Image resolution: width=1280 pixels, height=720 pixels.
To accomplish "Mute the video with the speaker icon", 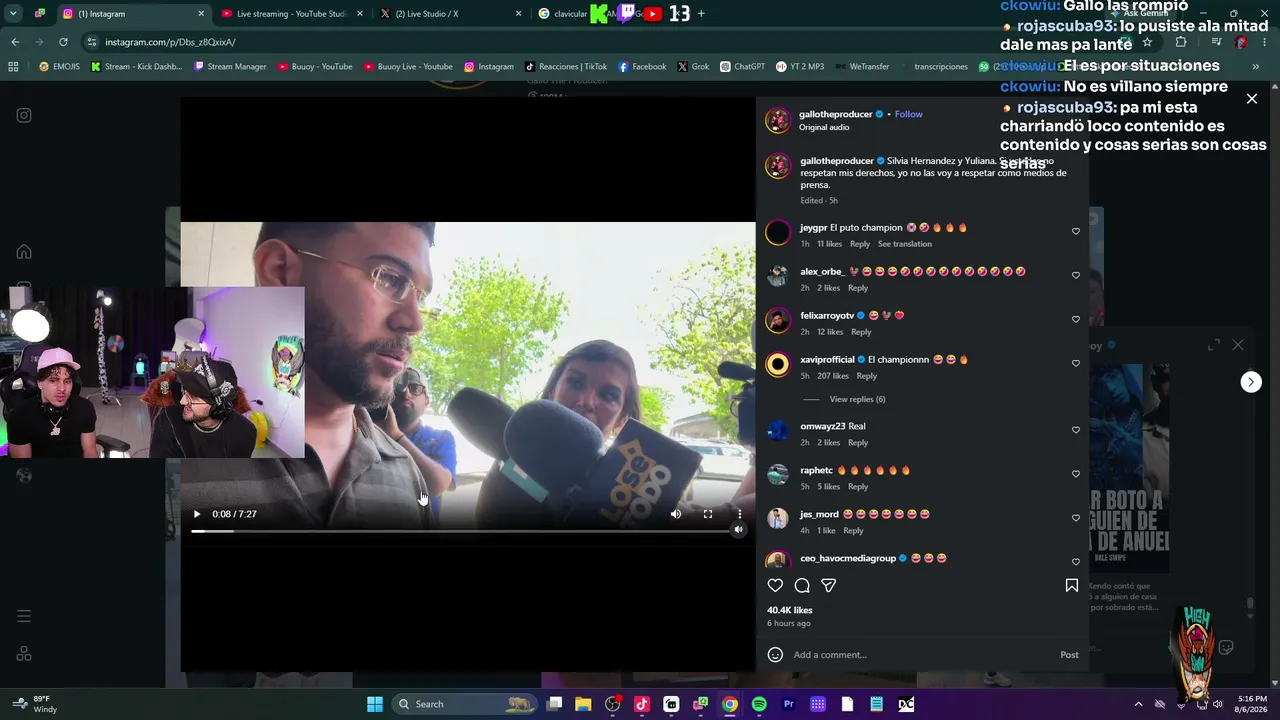I will click(676, 514).
